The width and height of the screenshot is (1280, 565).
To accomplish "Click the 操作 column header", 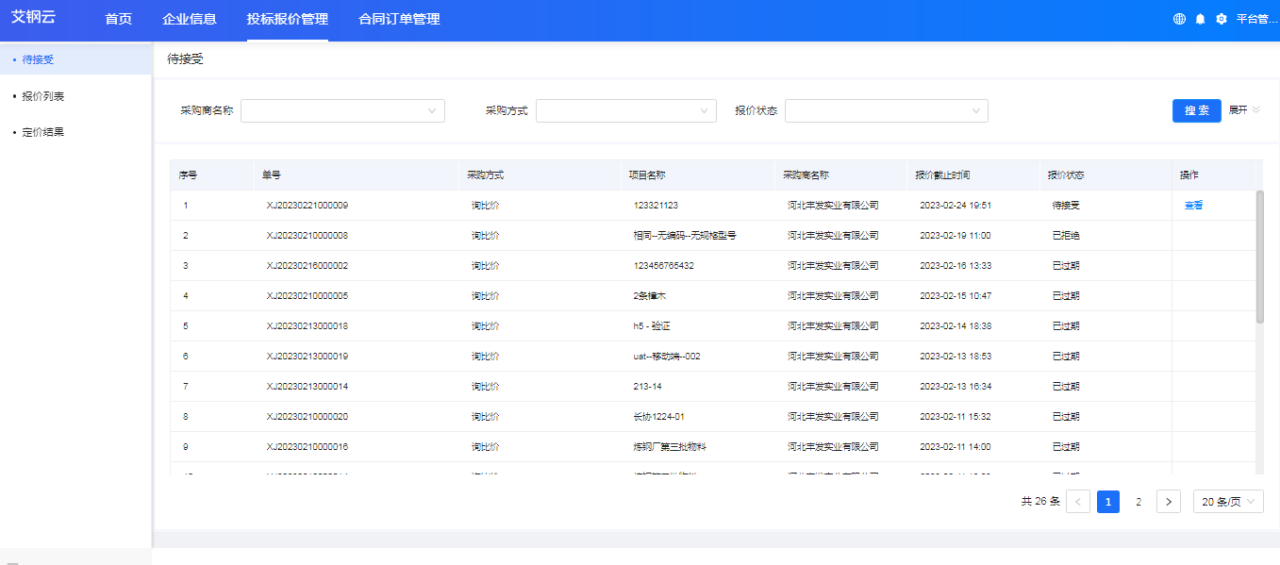I will coord(1189,175).
